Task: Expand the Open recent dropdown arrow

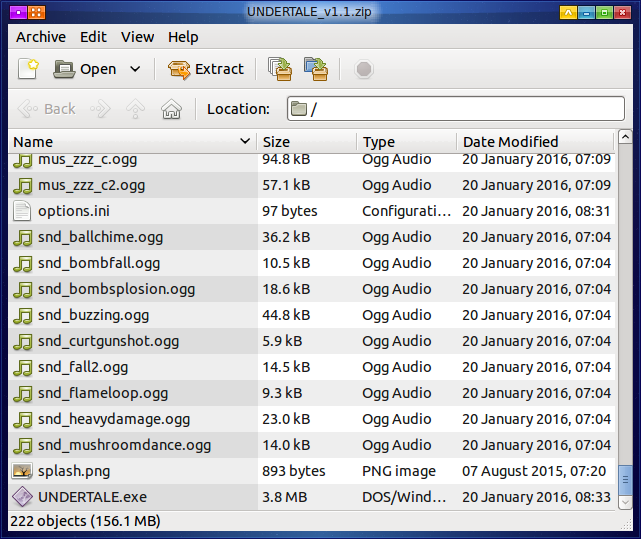Action: point(135,69)
